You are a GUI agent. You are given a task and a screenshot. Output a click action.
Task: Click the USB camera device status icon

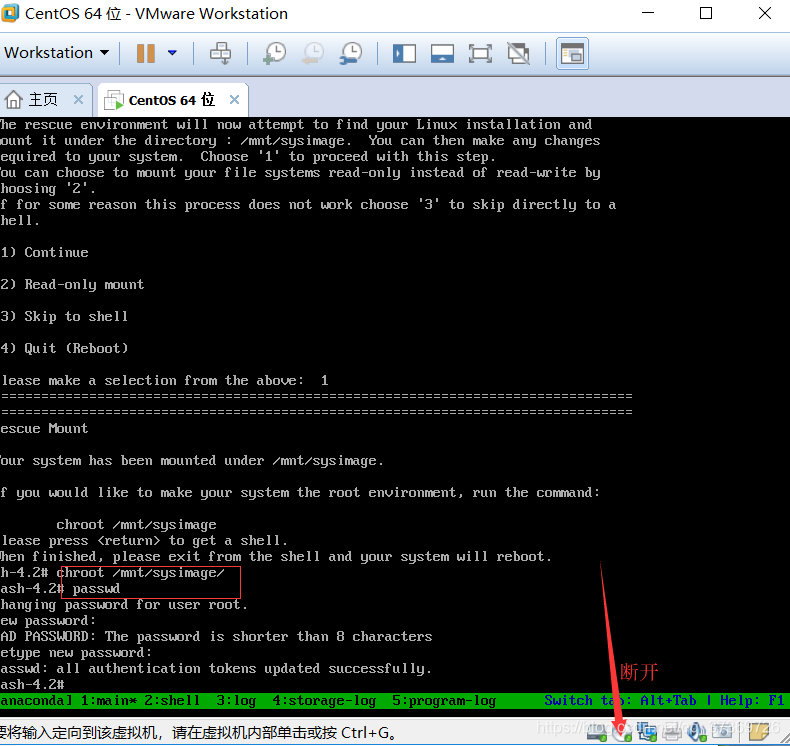(722, 731)
